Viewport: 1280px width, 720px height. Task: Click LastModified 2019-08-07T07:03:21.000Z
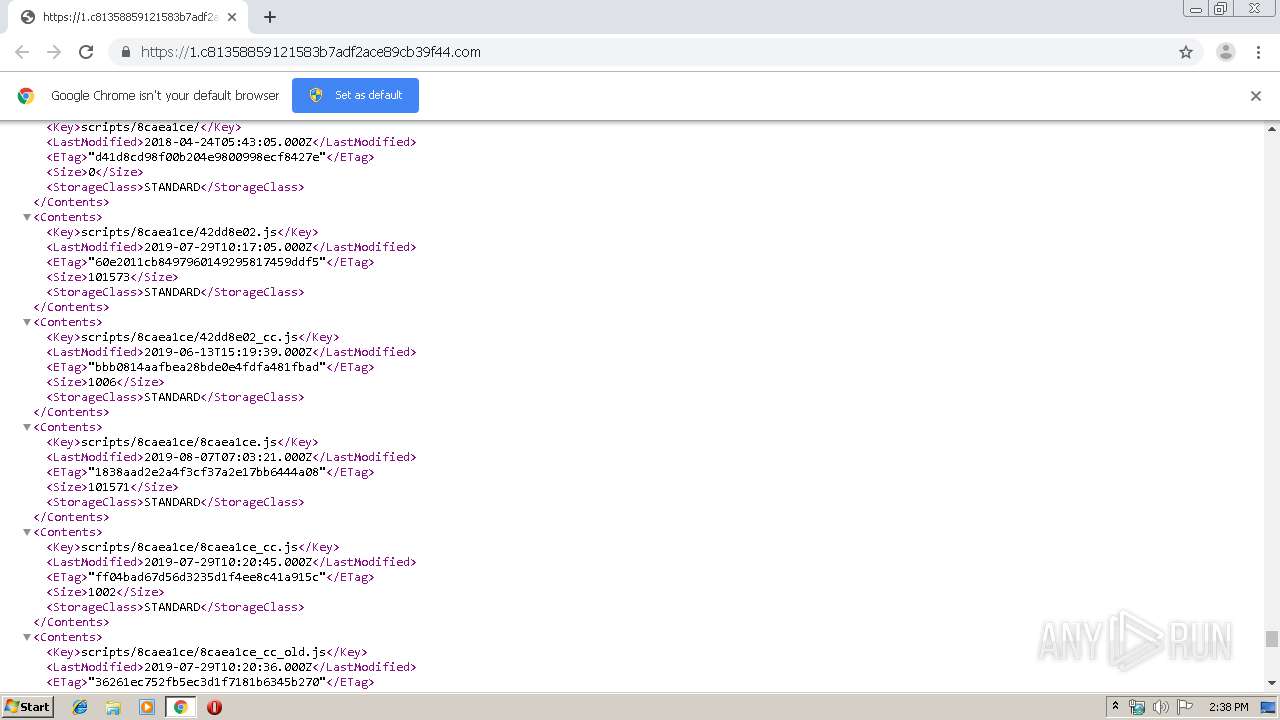click(228, 457)
